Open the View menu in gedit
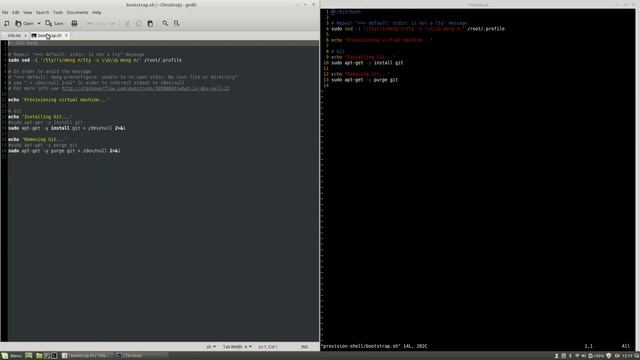 click(x=27, y=12)
